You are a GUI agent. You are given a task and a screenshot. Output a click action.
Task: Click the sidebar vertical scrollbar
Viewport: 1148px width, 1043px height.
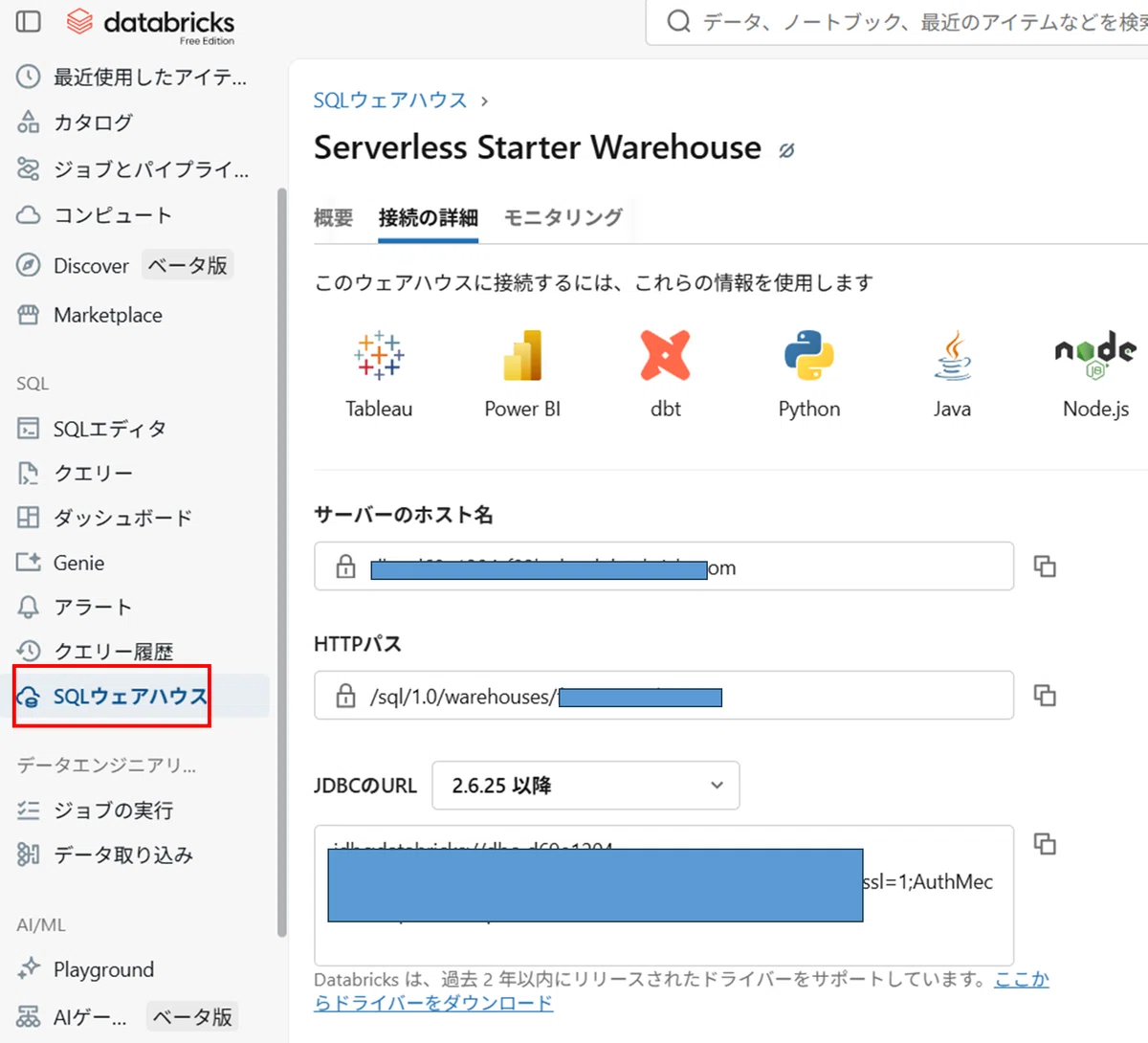click(281, 563)
